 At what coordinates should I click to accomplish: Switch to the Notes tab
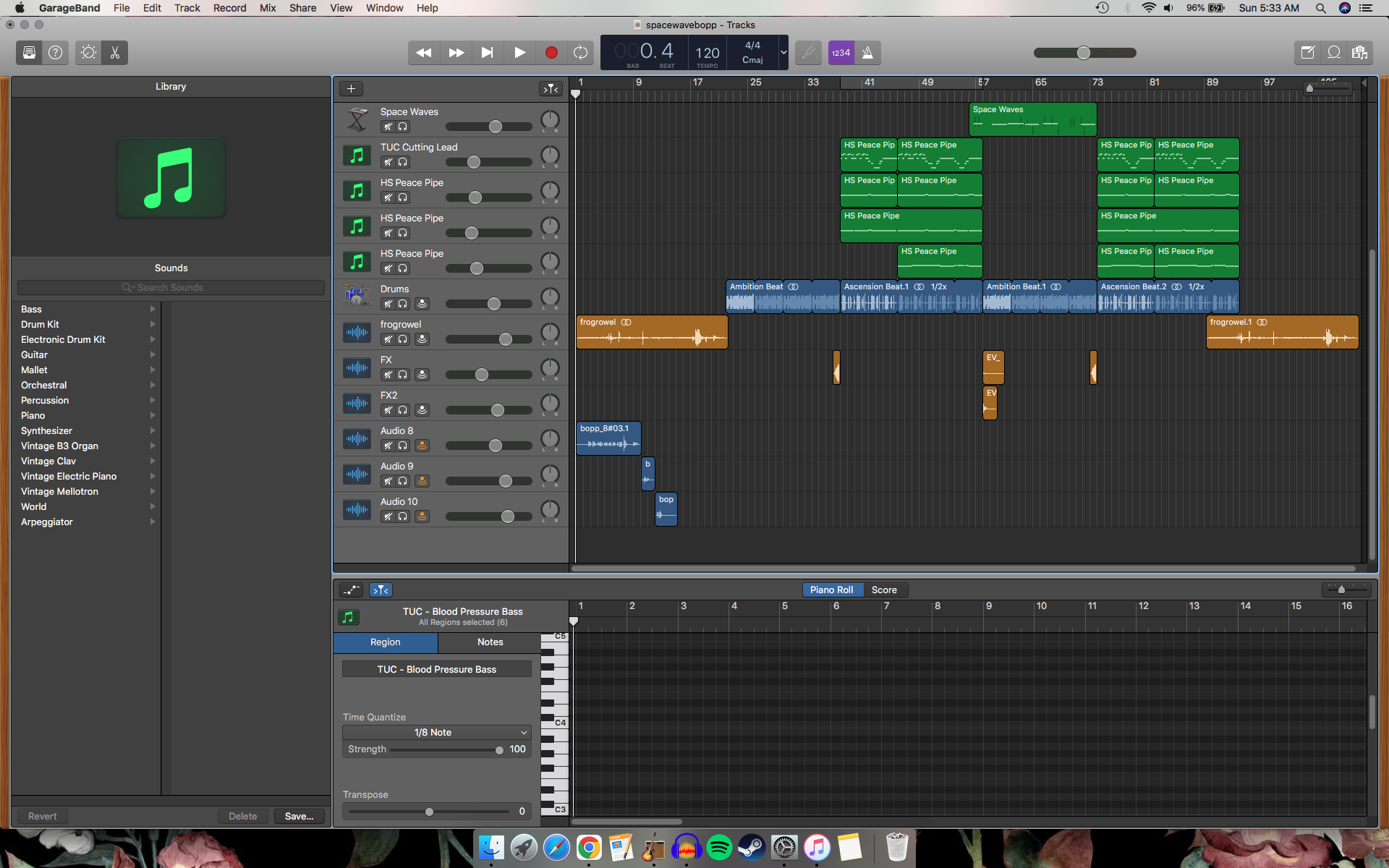(490, 642)
